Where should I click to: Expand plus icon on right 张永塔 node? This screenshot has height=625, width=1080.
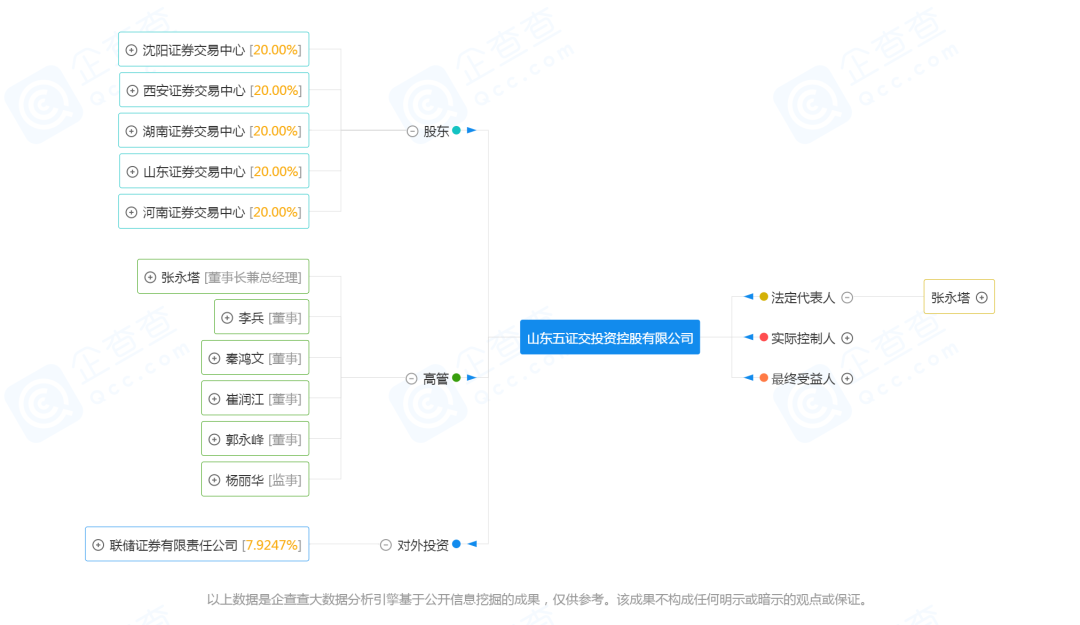982,298
